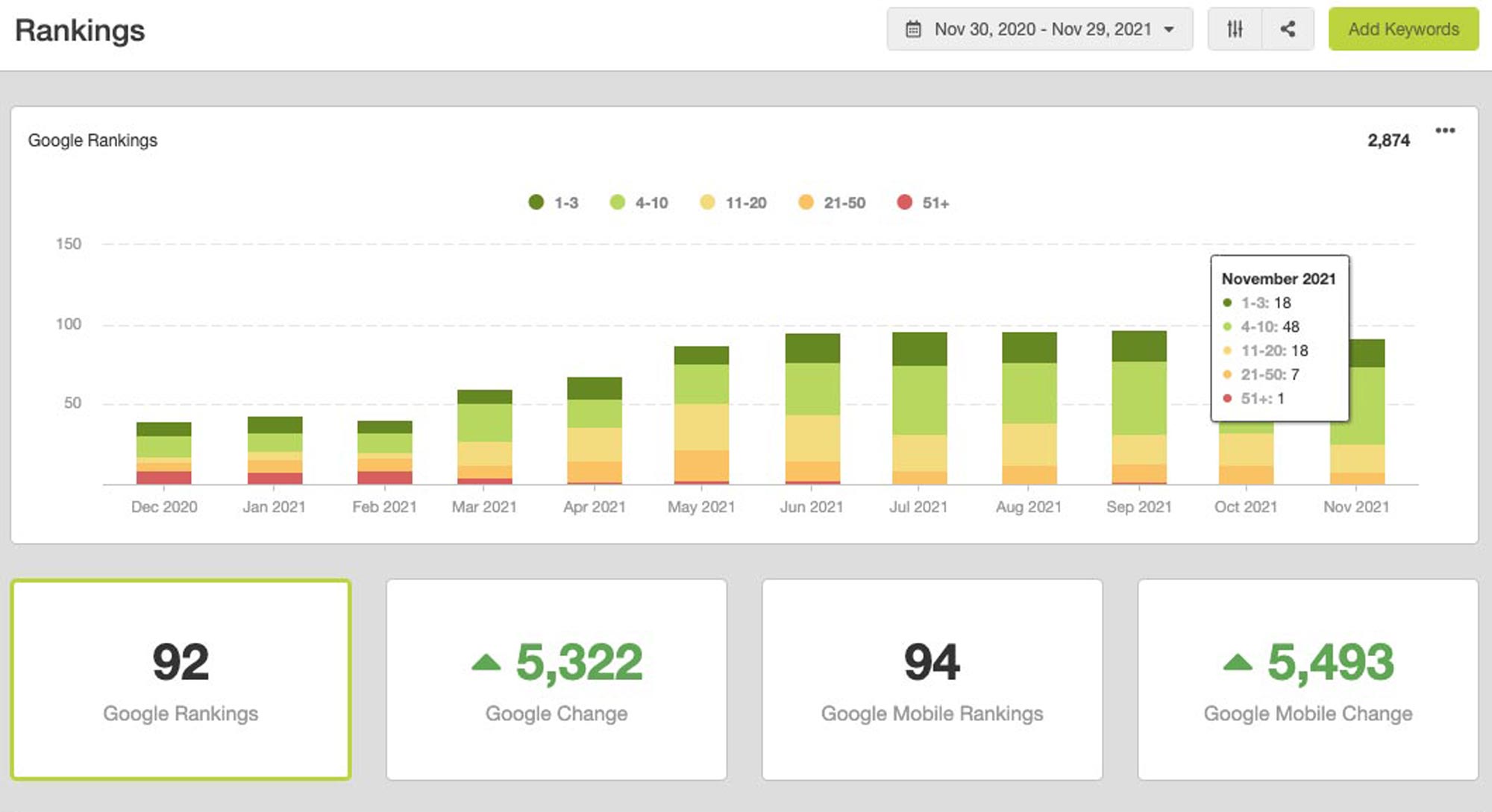Click the Add Keywords button
The width and height of the screenshot is (1492, 812).
tap(1402, 29)
